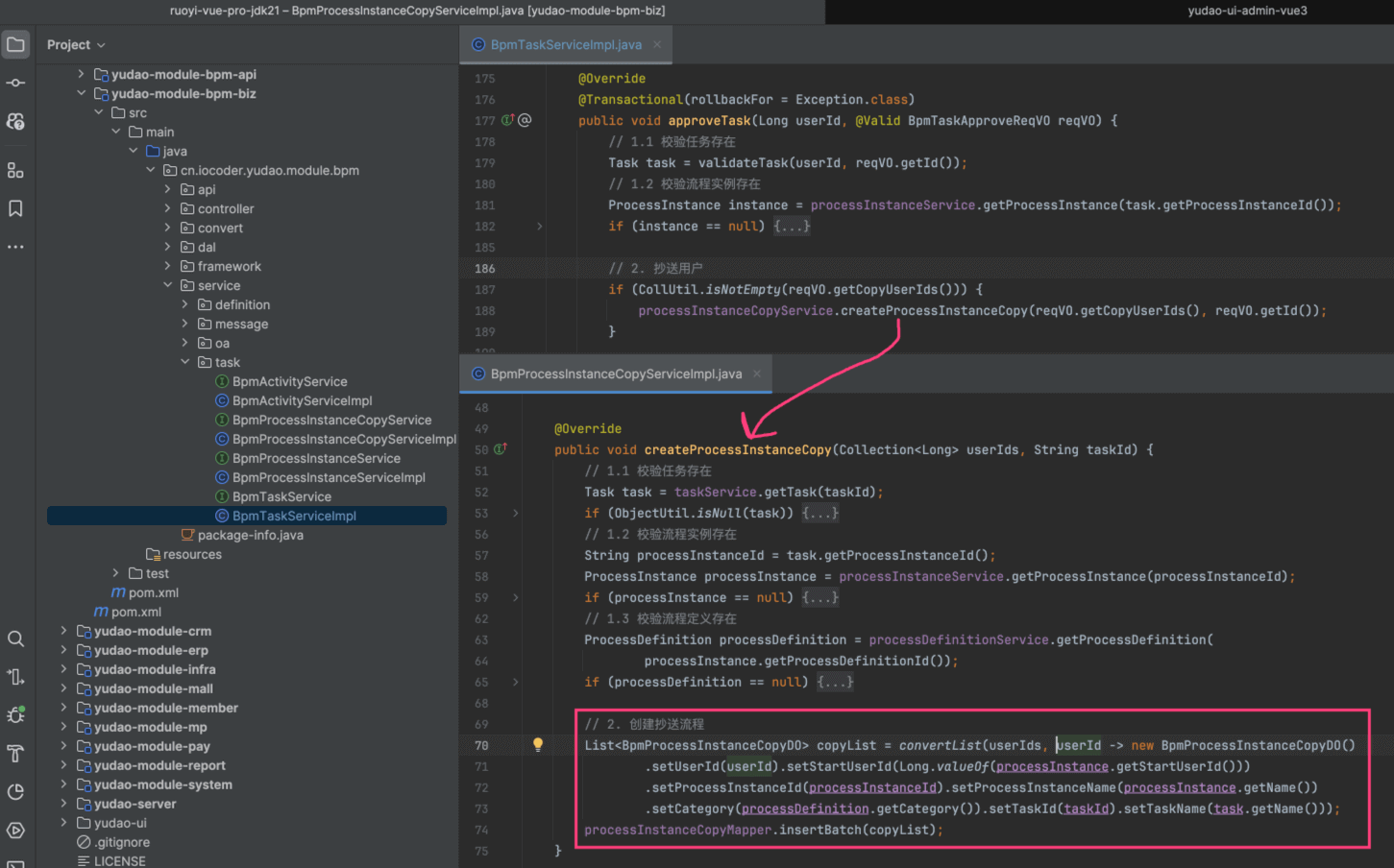Viewport: 1394px width, 868px height.
Task: Open the Build hammer tool window
Action: (15, 754)
